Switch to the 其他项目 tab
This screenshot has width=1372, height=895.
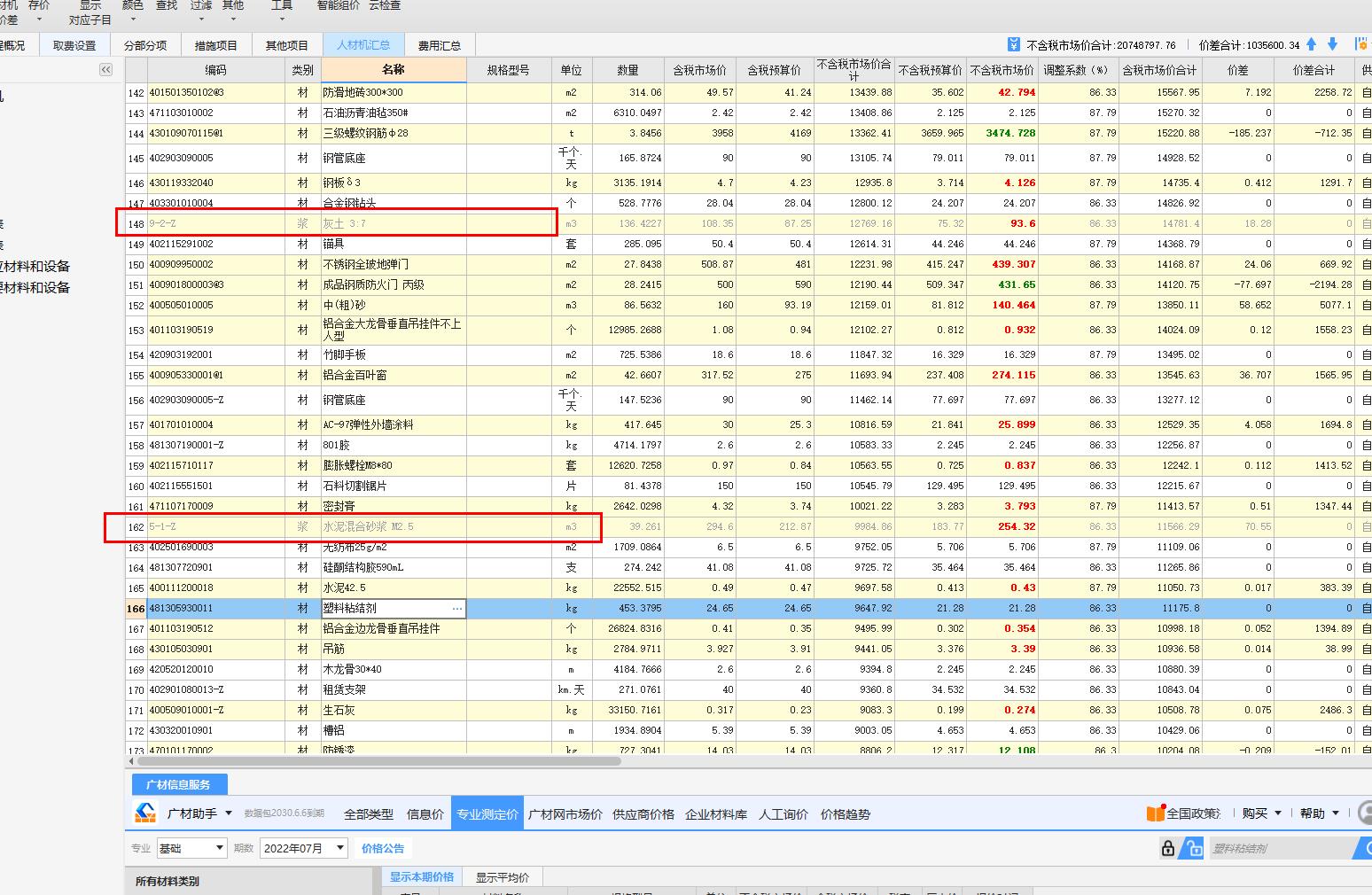tap(287, 45)
